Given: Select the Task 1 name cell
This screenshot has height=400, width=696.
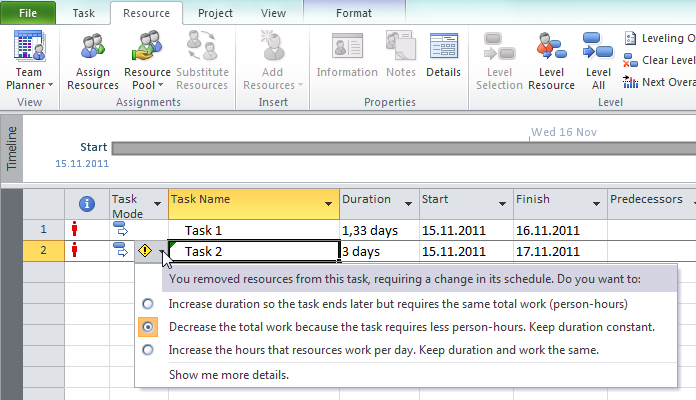Looking at the screenshot, I should (x=253, y=230).
